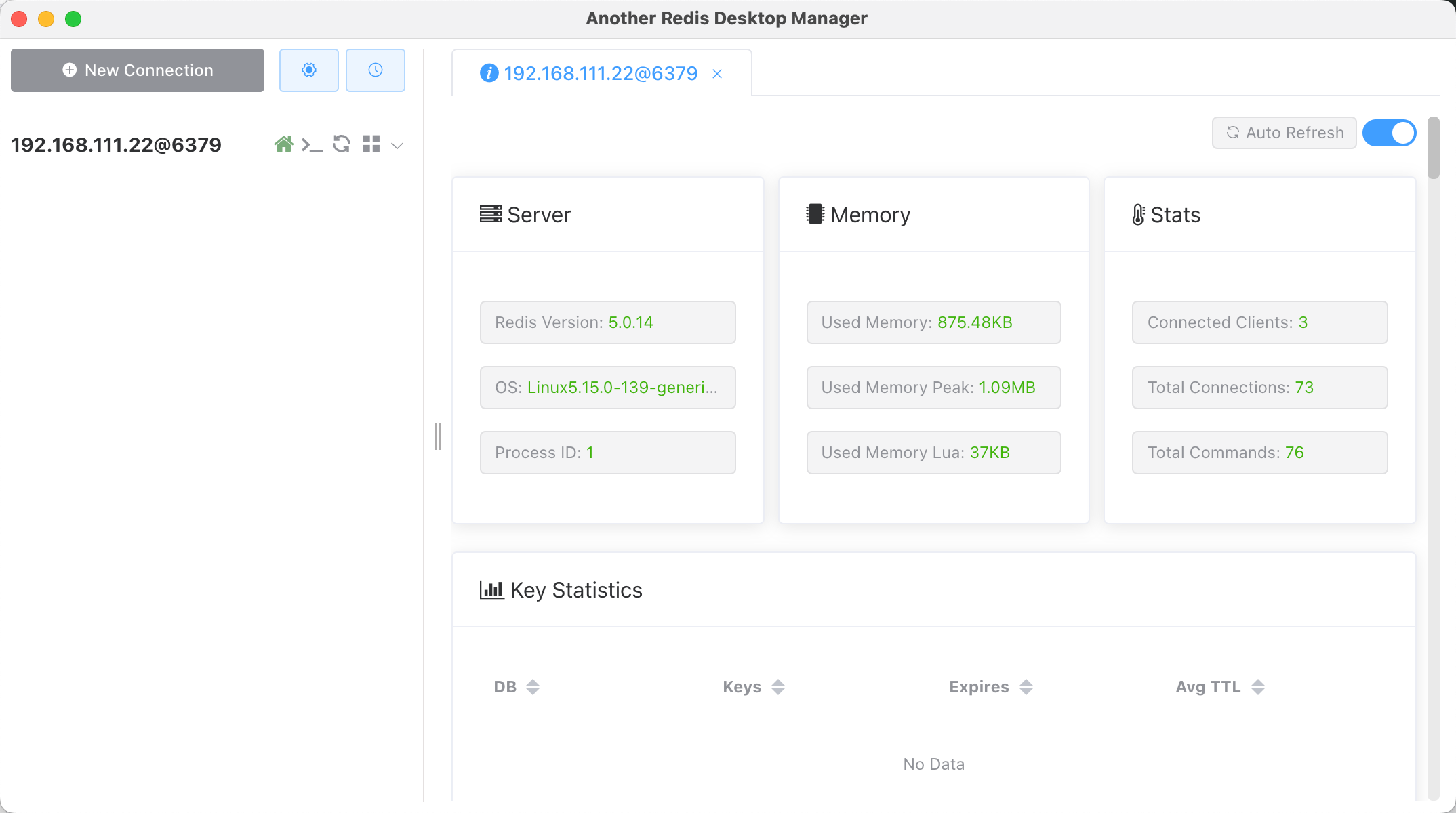Click the sidebar resize divider handle

[438, 436]
